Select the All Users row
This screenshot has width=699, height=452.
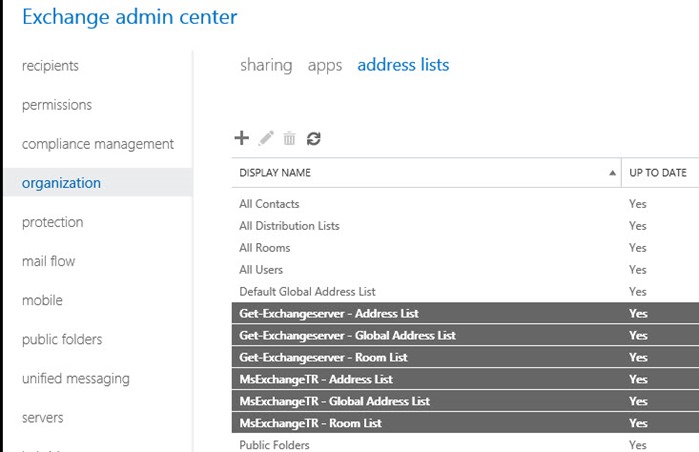(465, 270)
